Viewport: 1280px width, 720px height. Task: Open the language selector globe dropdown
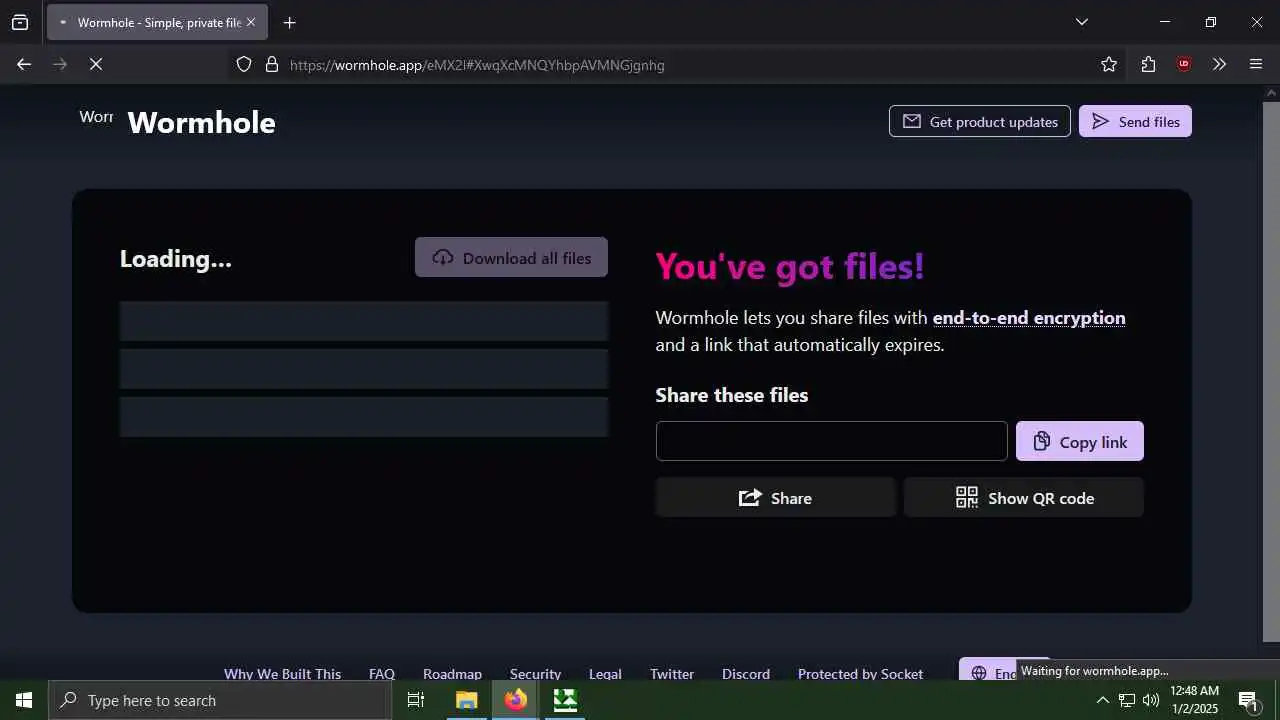click(x=988, y=670)
